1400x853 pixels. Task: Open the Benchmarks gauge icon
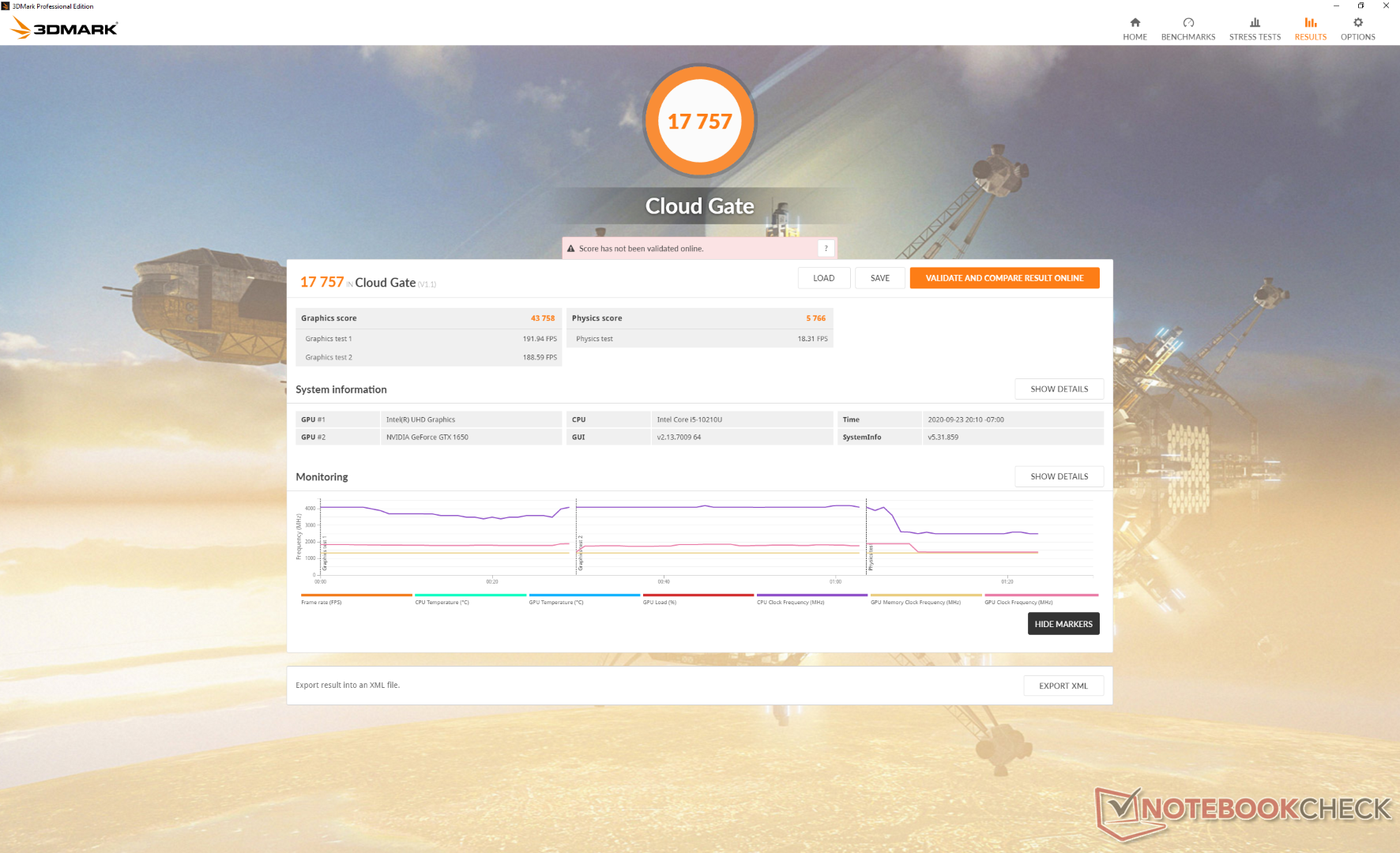1188,22
